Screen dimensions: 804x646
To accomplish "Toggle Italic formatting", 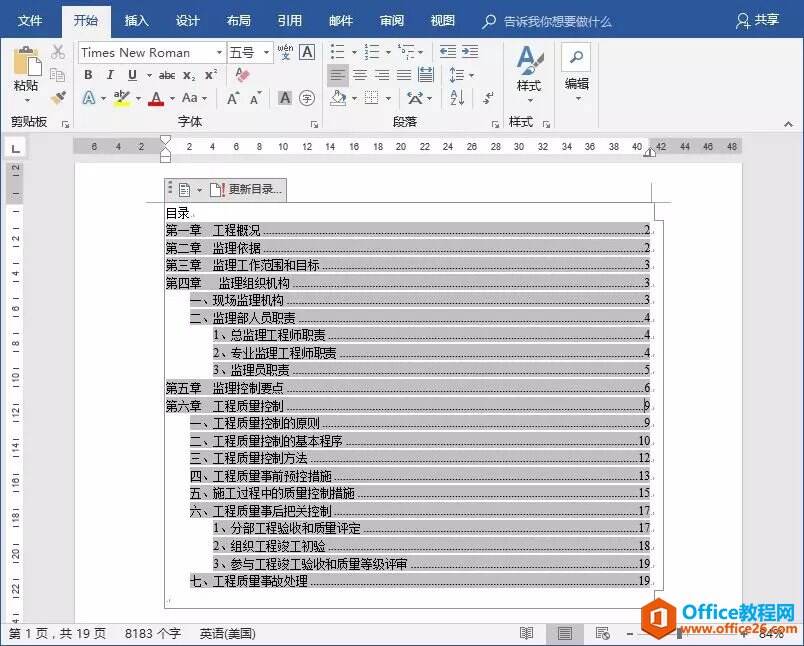I will tap(110, 75).
